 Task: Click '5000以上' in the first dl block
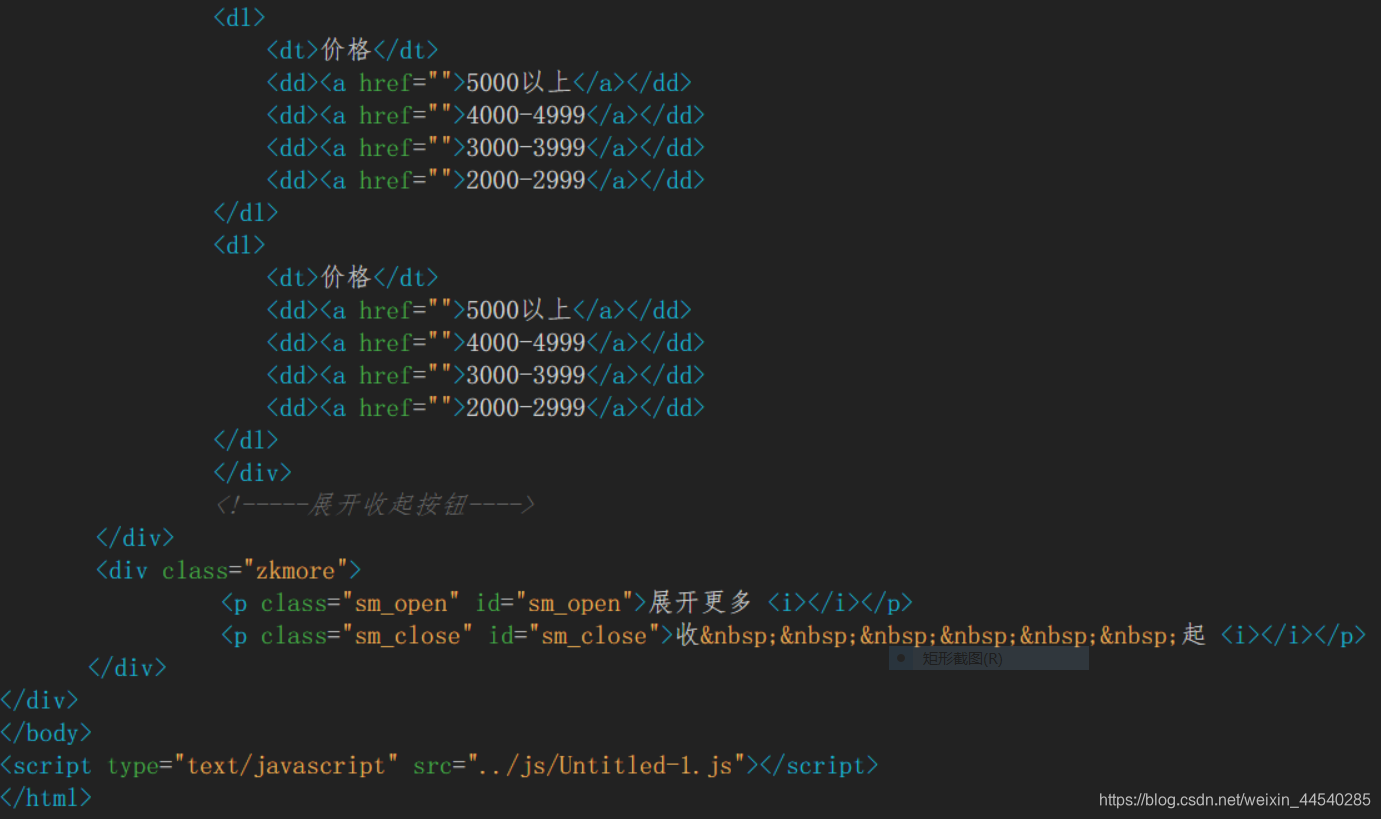click(519, 83)
